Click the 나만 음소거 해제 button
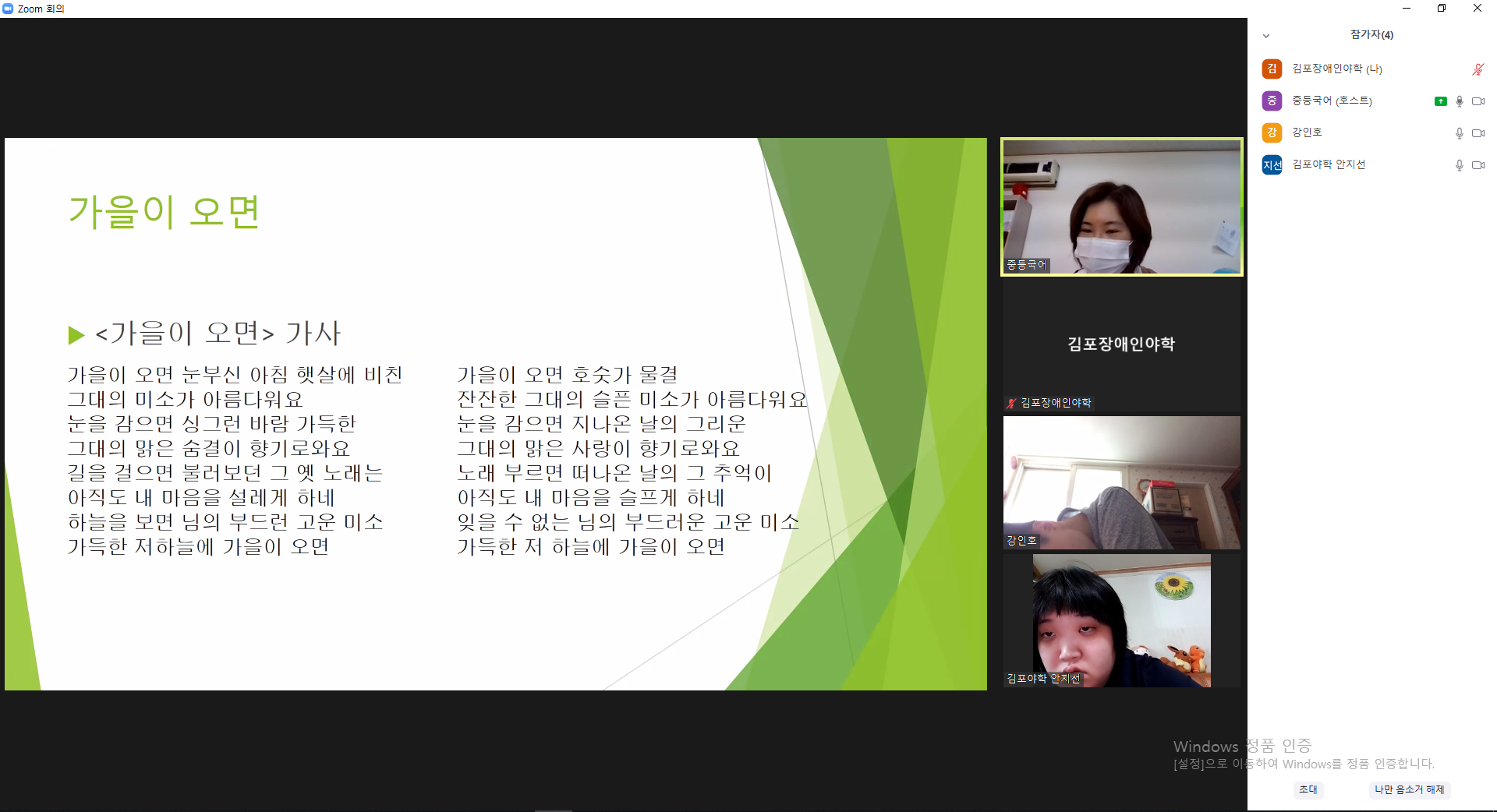Image resolution: width=1497 pixels, height=812 pixels. coord(1409,789)
